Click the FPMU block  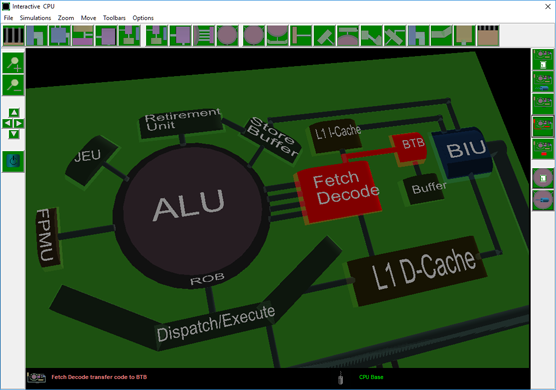tap(48, 238)
